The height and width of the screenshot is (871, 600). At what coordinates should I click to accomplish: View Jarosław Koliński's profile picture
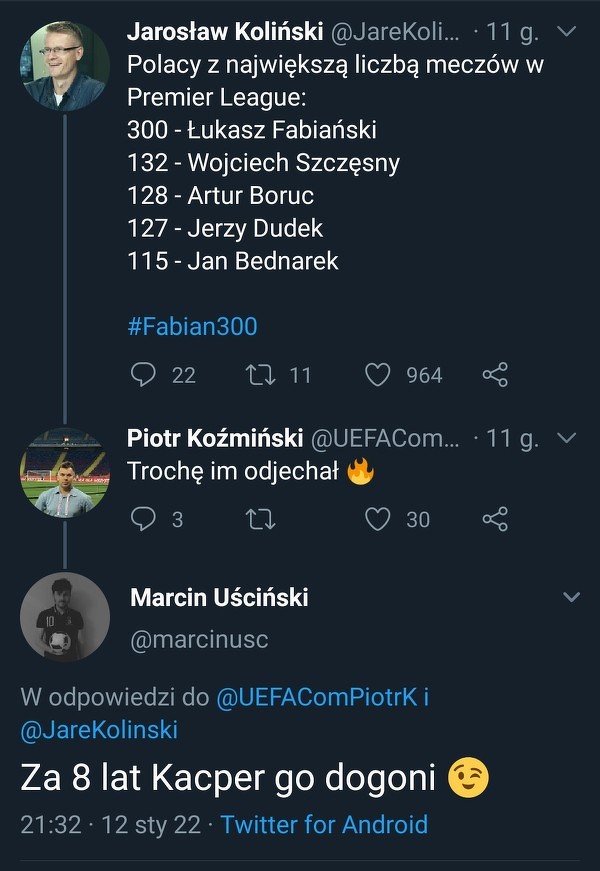pos(64,64)
